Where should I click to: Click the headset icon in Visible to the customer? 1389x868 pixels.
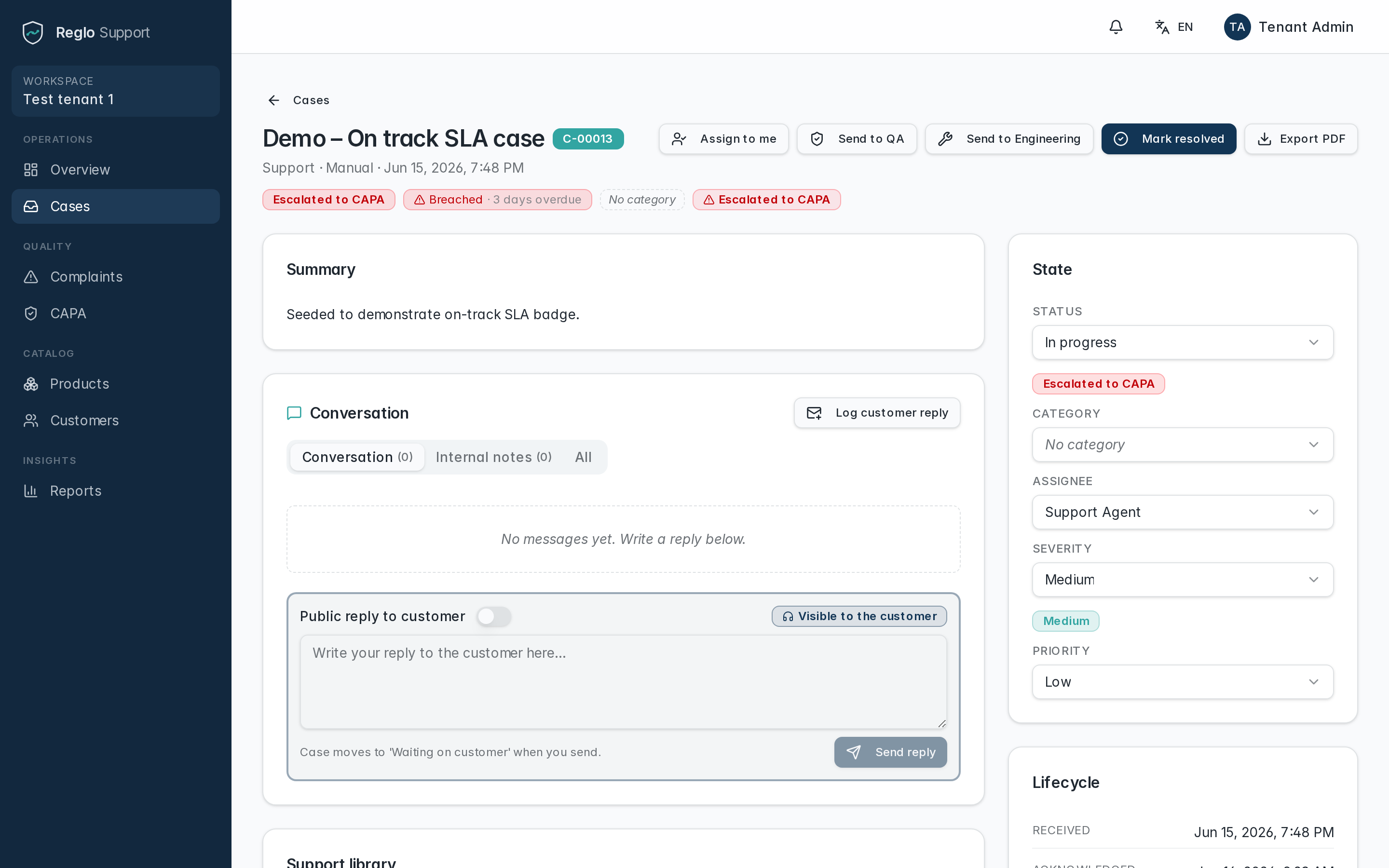788,617
